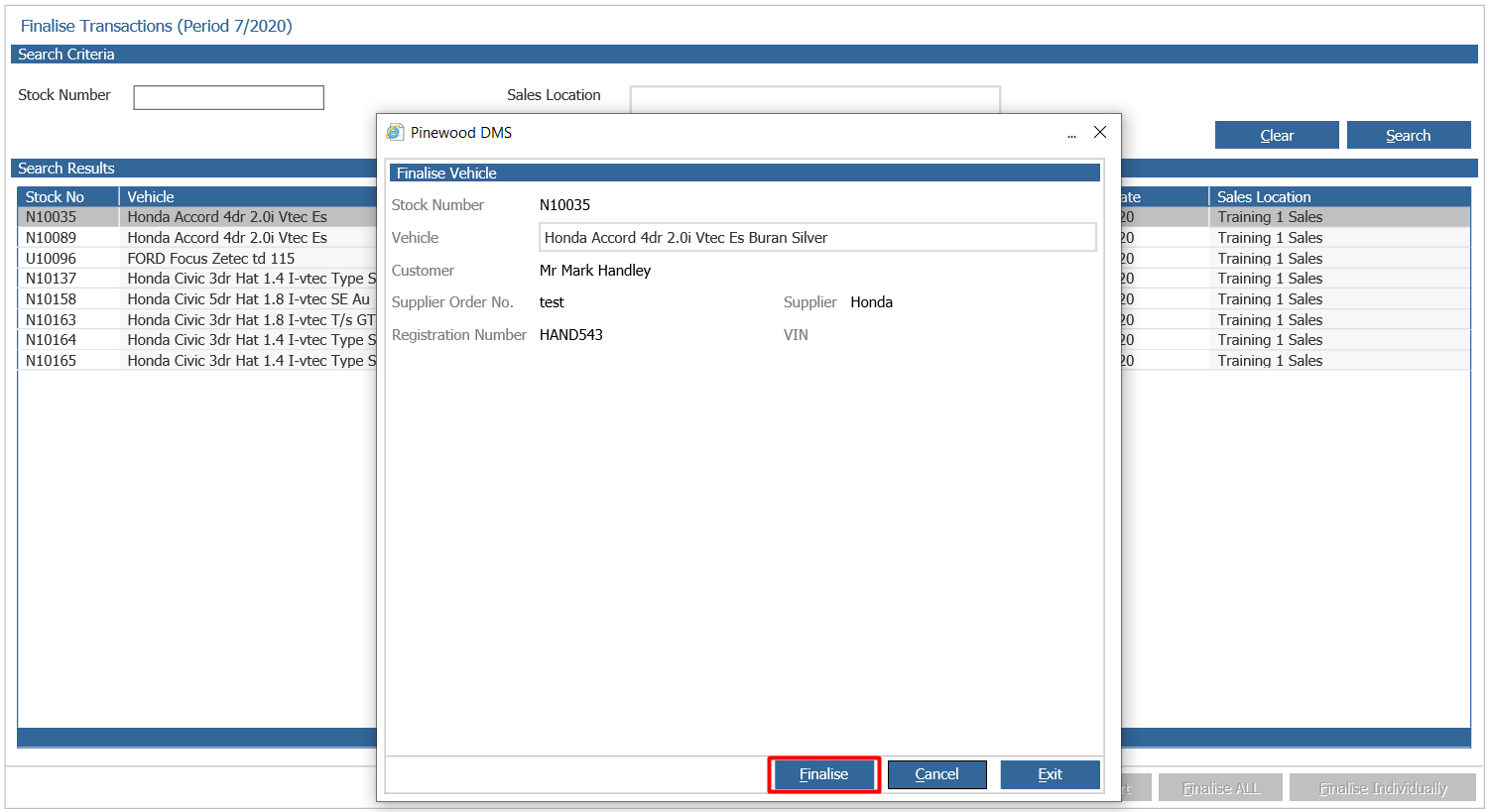Click the Exit button in the dialog
The width and height of the screenshot is (1491, 812).
(x=1050, y=774)
